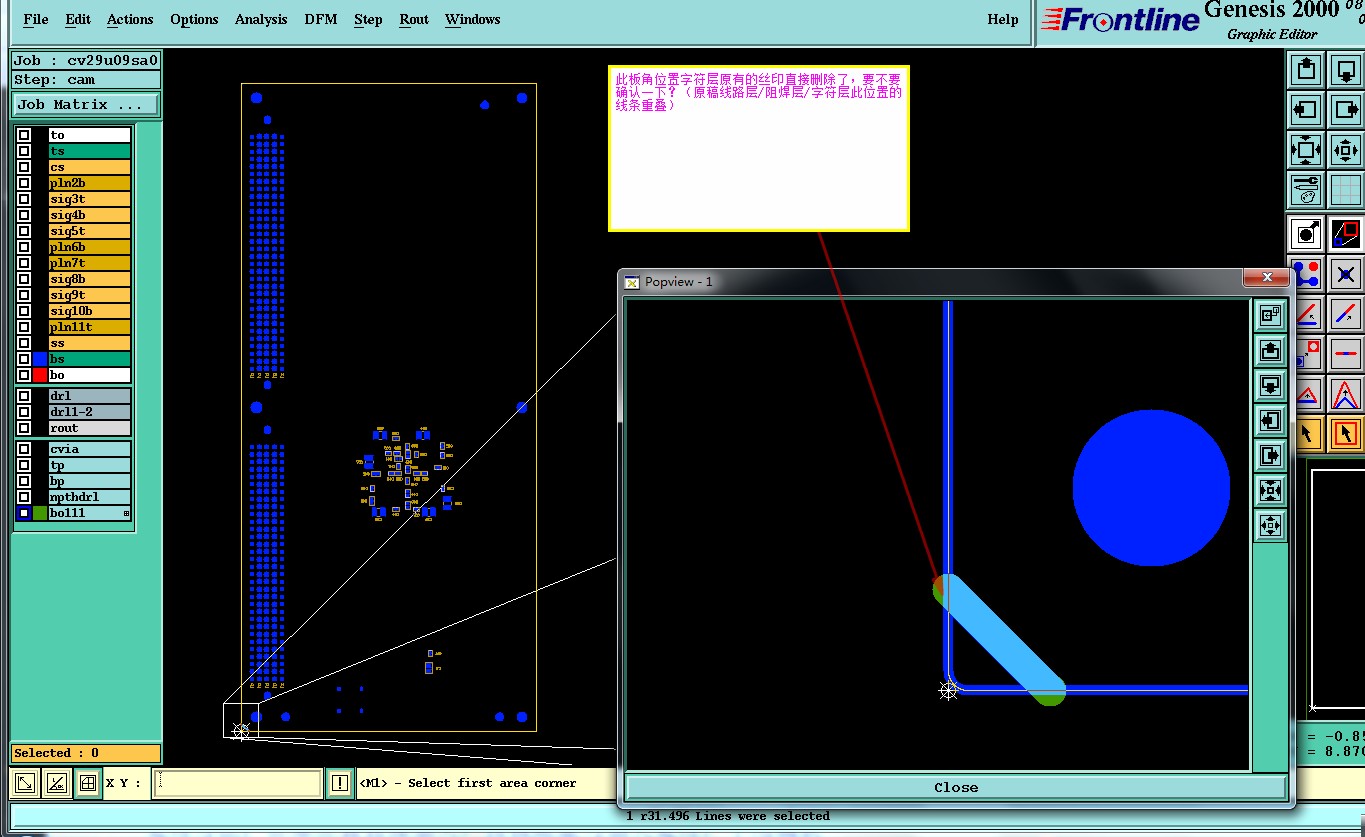Click Popview zoom-out four-arrows icon

click(1270, 525)
